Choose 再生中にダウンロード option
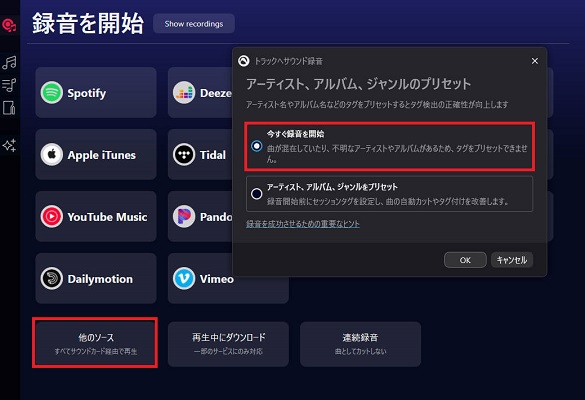 click(228, 344)
